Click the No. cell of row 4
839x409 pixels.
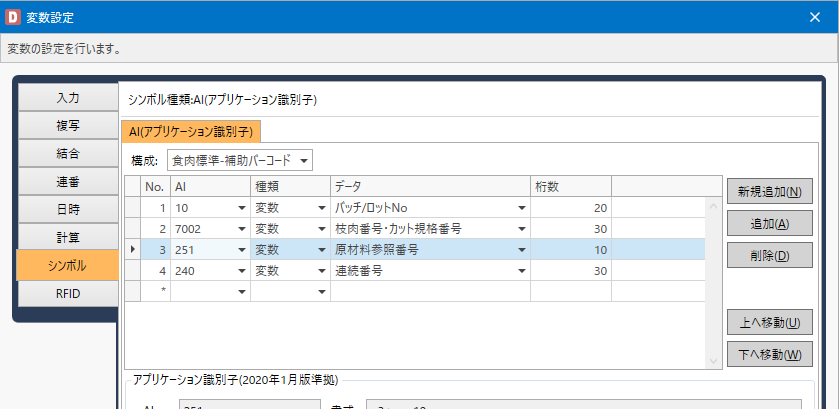155,270
